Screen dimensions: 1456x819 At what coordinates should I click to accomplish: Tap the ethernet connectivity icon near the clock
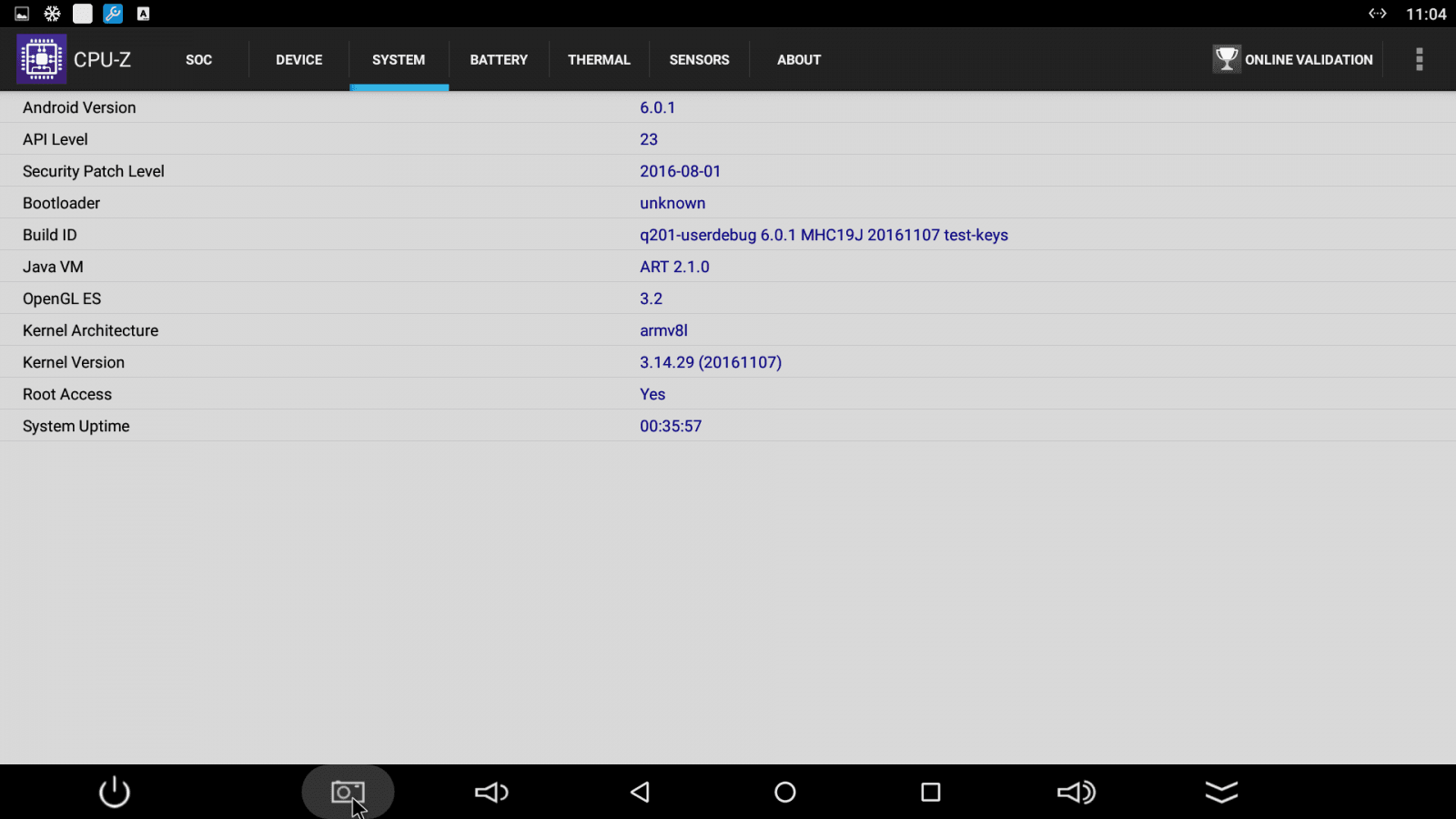click(x=1378, y=14)
